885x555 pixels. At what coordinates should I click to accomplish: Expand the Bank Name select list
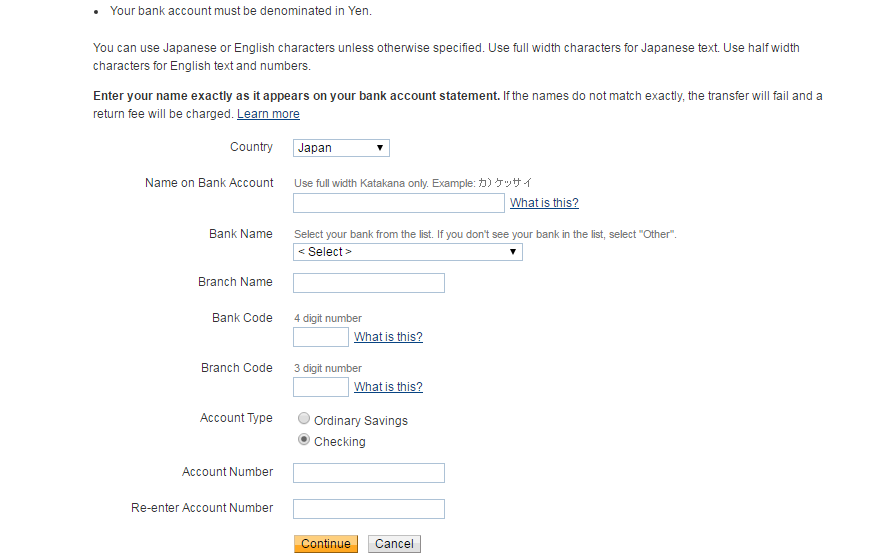pyautogui.click(x=407, y=252)
